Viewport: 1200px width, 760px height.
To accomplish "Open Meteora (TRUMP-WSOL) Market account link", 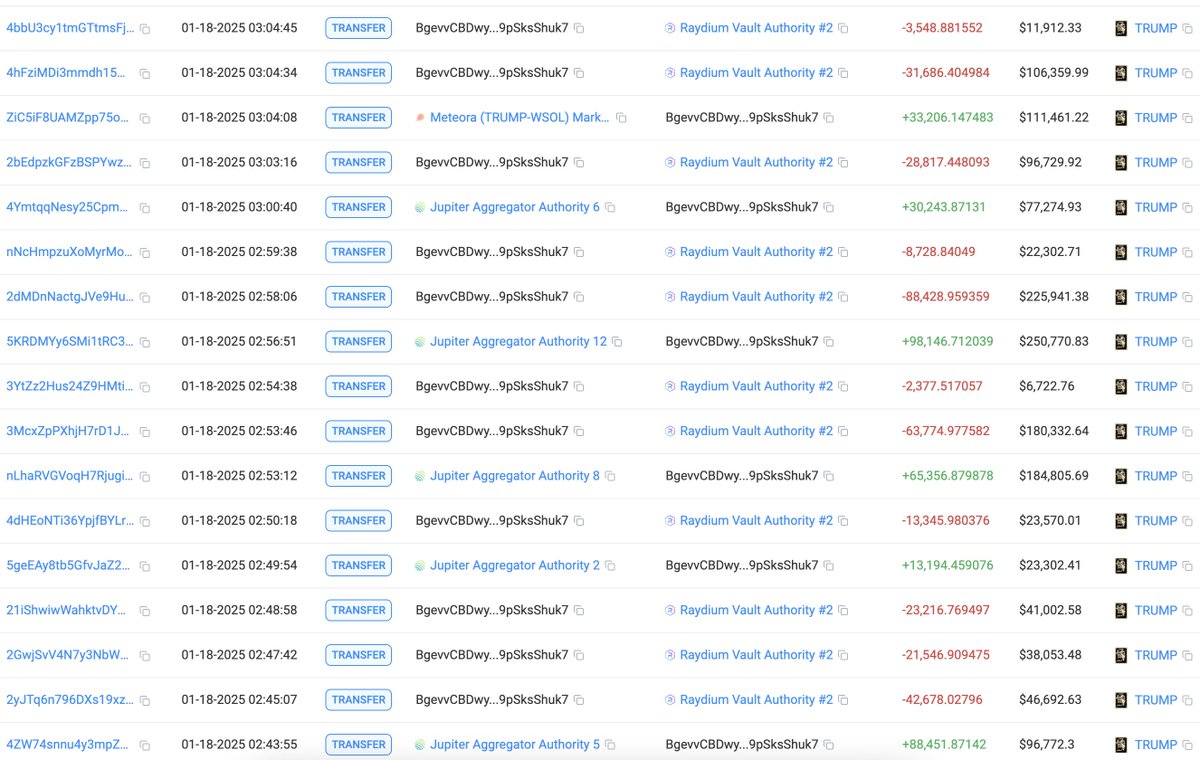I will [519, 117].
